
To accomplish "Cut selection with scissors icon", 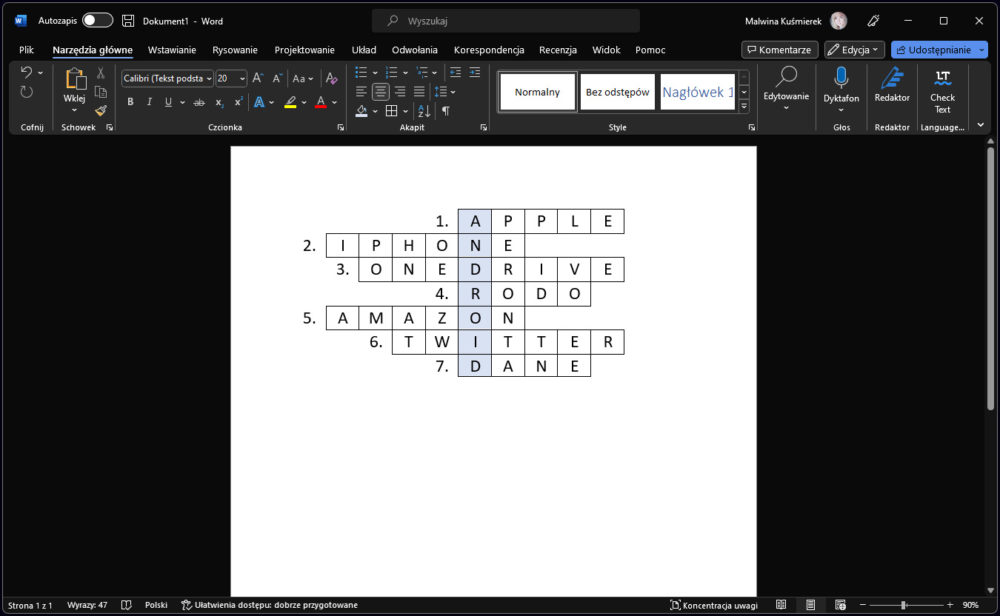I will click(100, 73).
